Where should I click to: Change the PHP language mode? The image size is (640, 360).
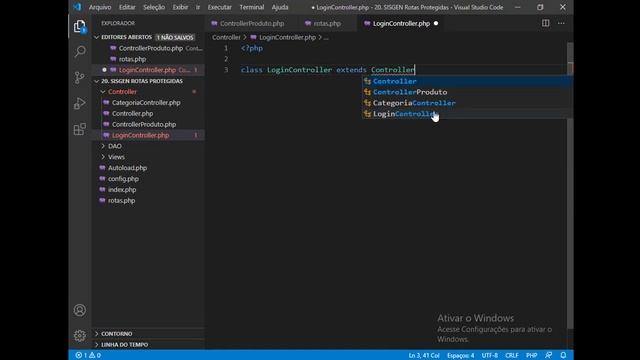pos(531,355)
